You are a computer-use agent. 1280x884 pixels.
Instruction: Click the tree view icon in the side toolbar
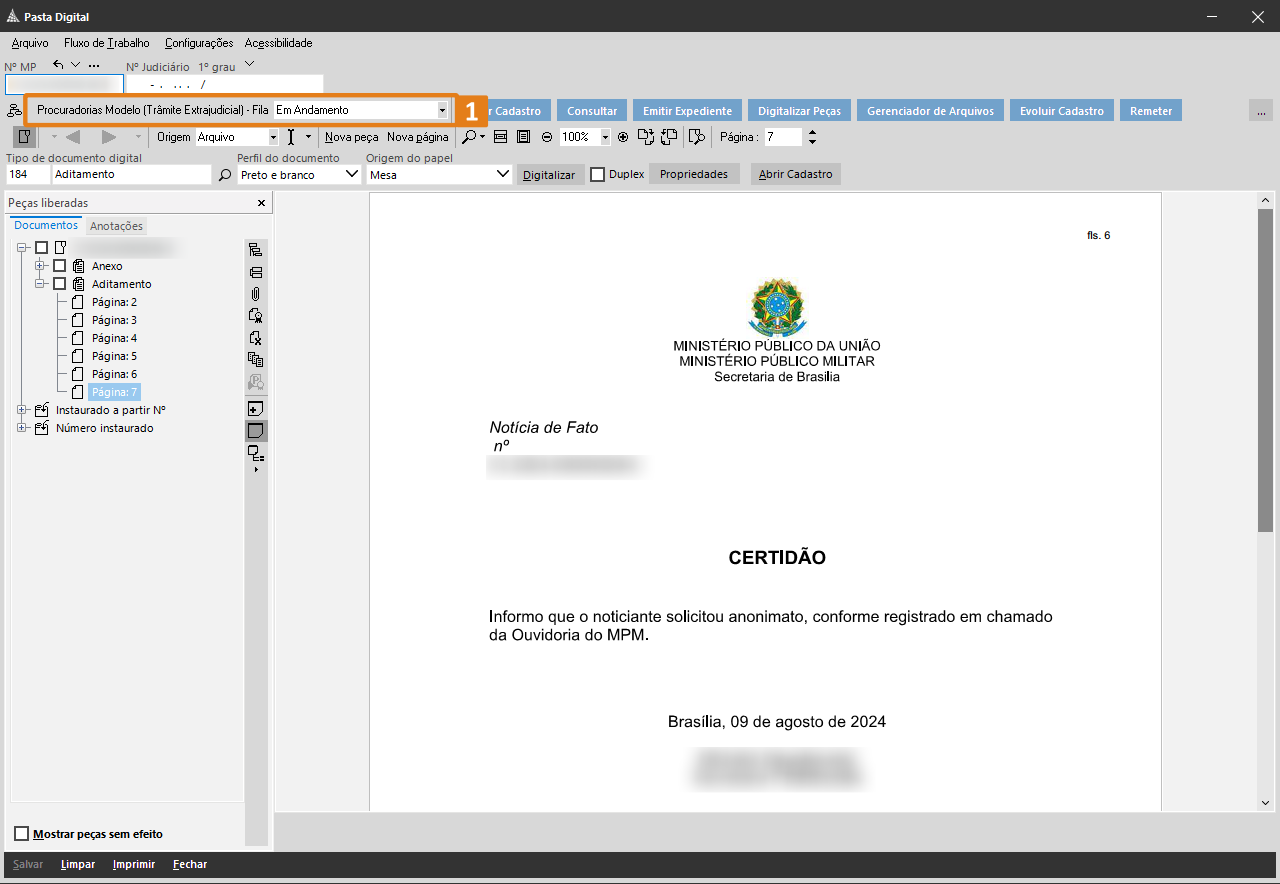click(x=256, y=250)
